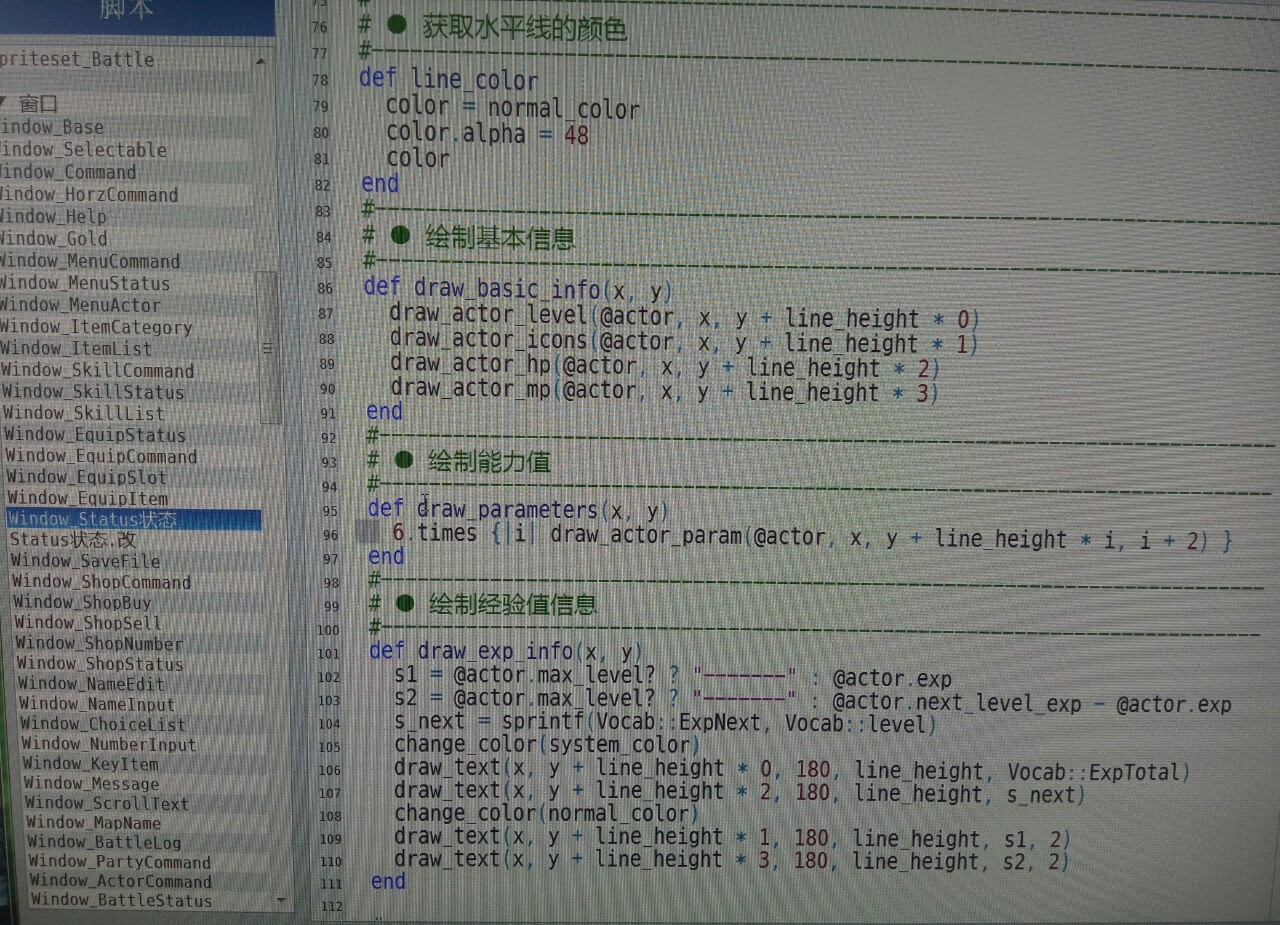This screenshot has width=1280, height=925.
Task: Open Window_ActorCommand script
Action: 121,881
